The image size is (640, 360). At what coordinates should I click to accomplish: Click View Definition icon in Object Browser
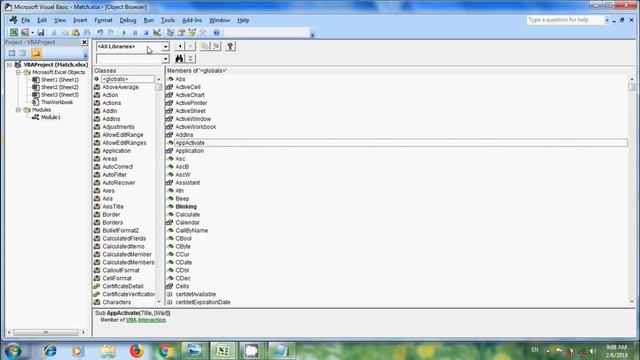(216, 46)
